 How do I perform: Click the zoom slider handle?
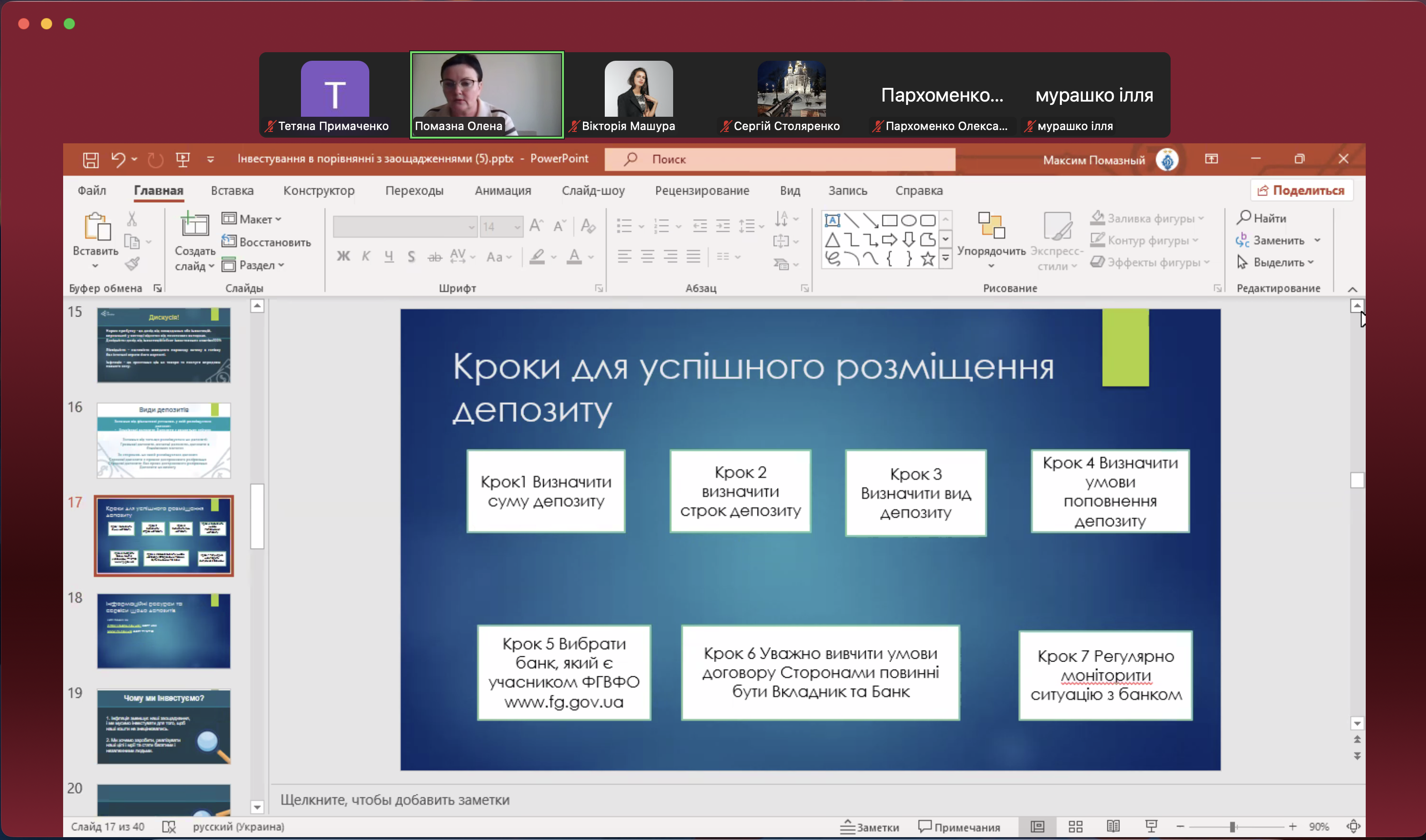(x=1232, y=827)
